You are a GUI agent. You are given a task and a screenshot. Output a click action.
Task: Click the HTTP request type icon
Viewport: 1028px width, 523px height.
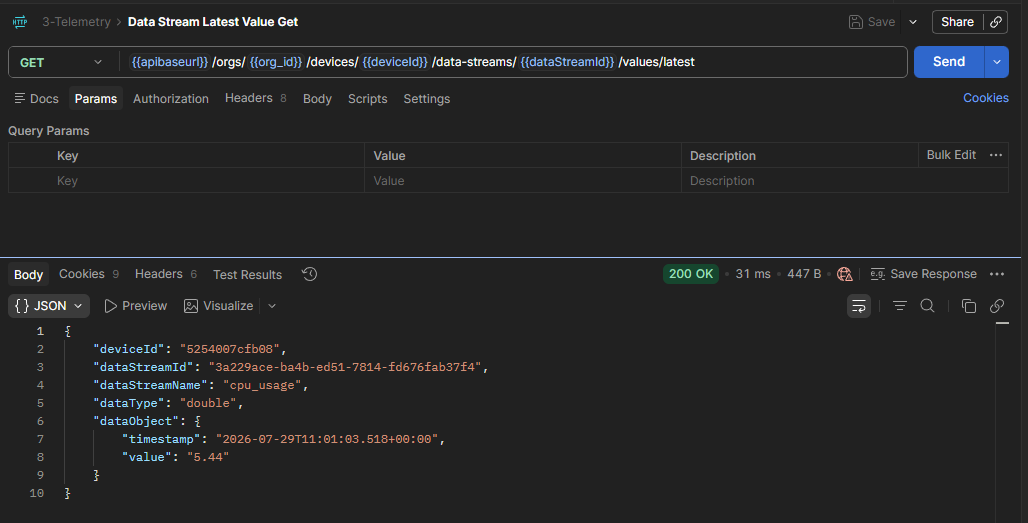pos(20,22)
